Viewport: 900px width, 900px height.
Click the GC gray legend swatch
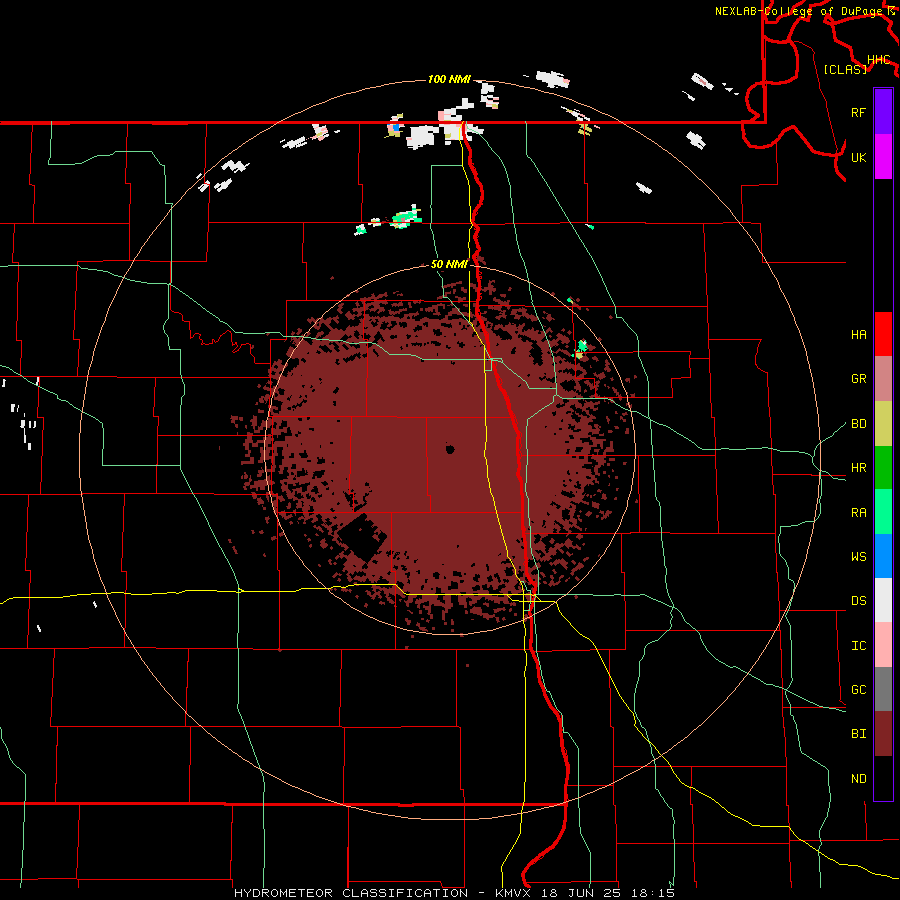(x=883, y=689)
